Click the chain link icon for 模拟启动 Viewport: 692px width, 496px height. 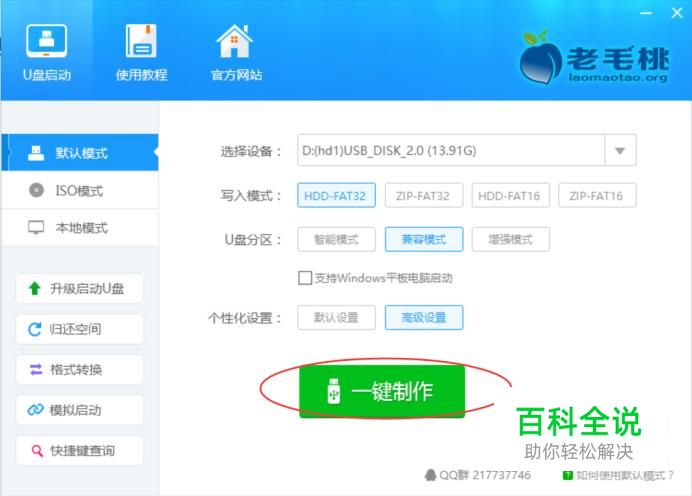click(x=35, y=410)
